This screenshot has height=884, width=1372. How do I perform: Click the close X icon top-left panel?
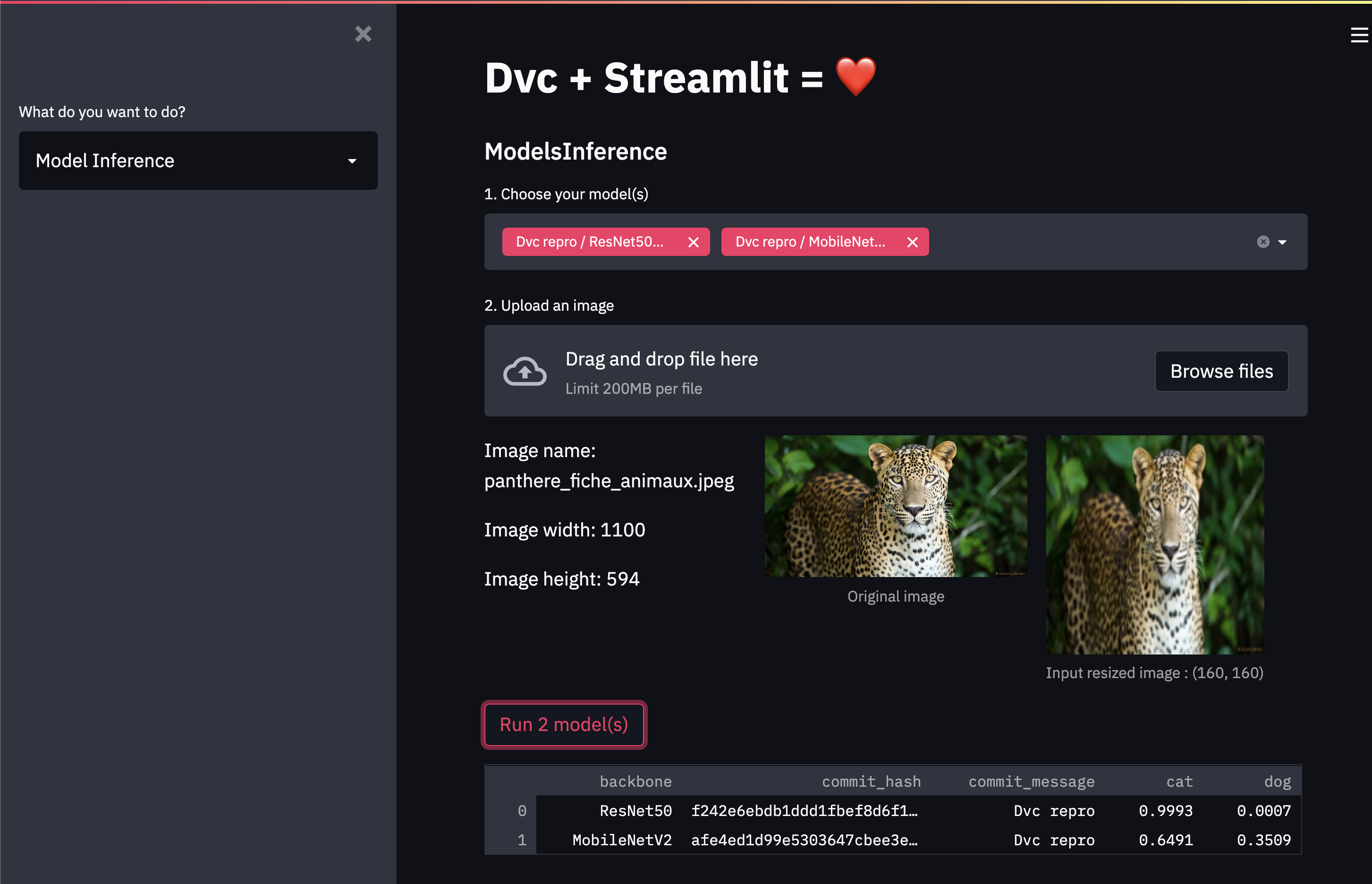362,33
